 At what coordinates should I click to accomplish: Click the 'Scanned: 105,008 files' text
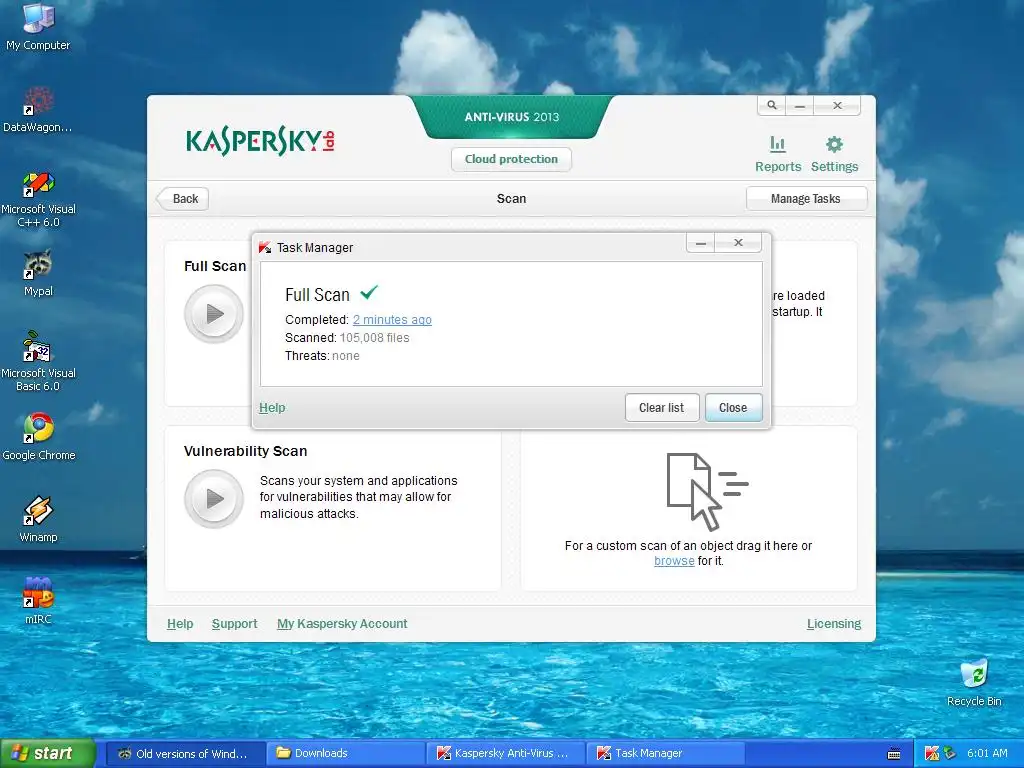click(x=347, y=338)
